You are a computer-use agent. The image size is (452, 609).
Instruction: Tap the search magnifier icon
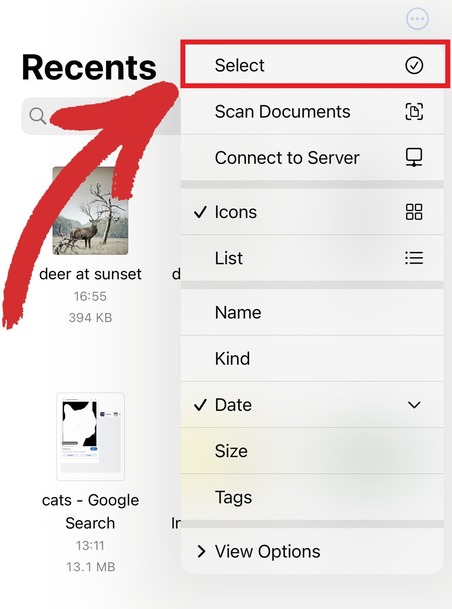38,116
